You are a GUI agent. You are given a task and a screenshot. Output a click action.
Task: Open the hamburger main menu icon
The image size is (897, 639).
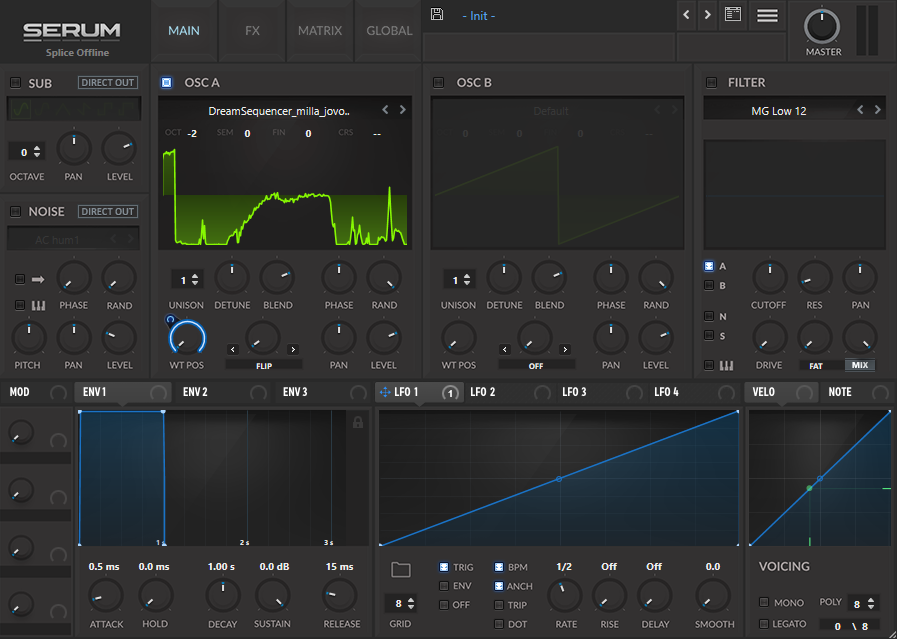(767, 15)
